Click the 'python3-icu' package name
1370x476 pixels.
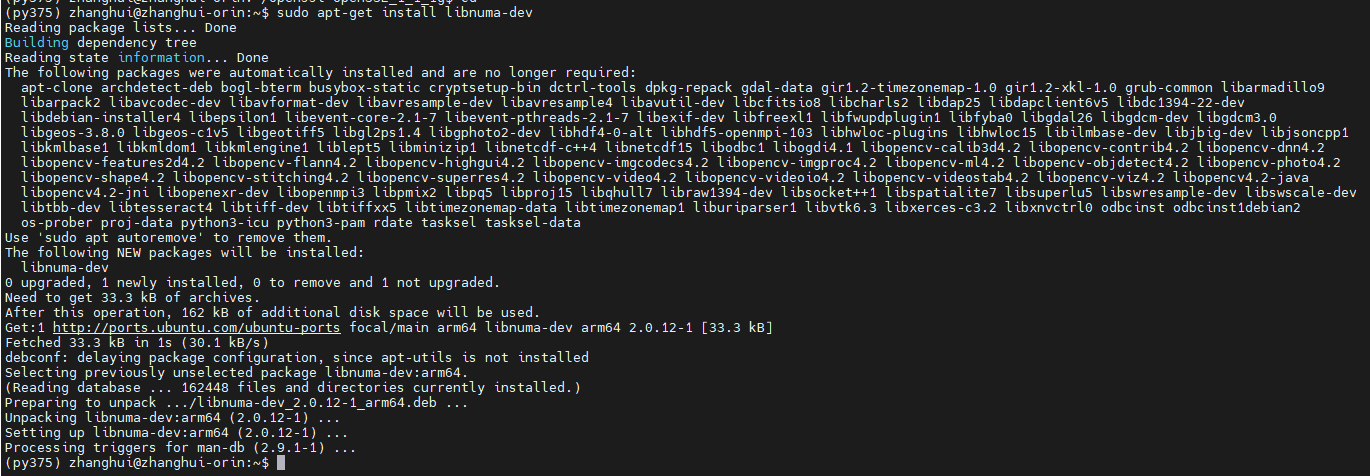coord(248,223)
